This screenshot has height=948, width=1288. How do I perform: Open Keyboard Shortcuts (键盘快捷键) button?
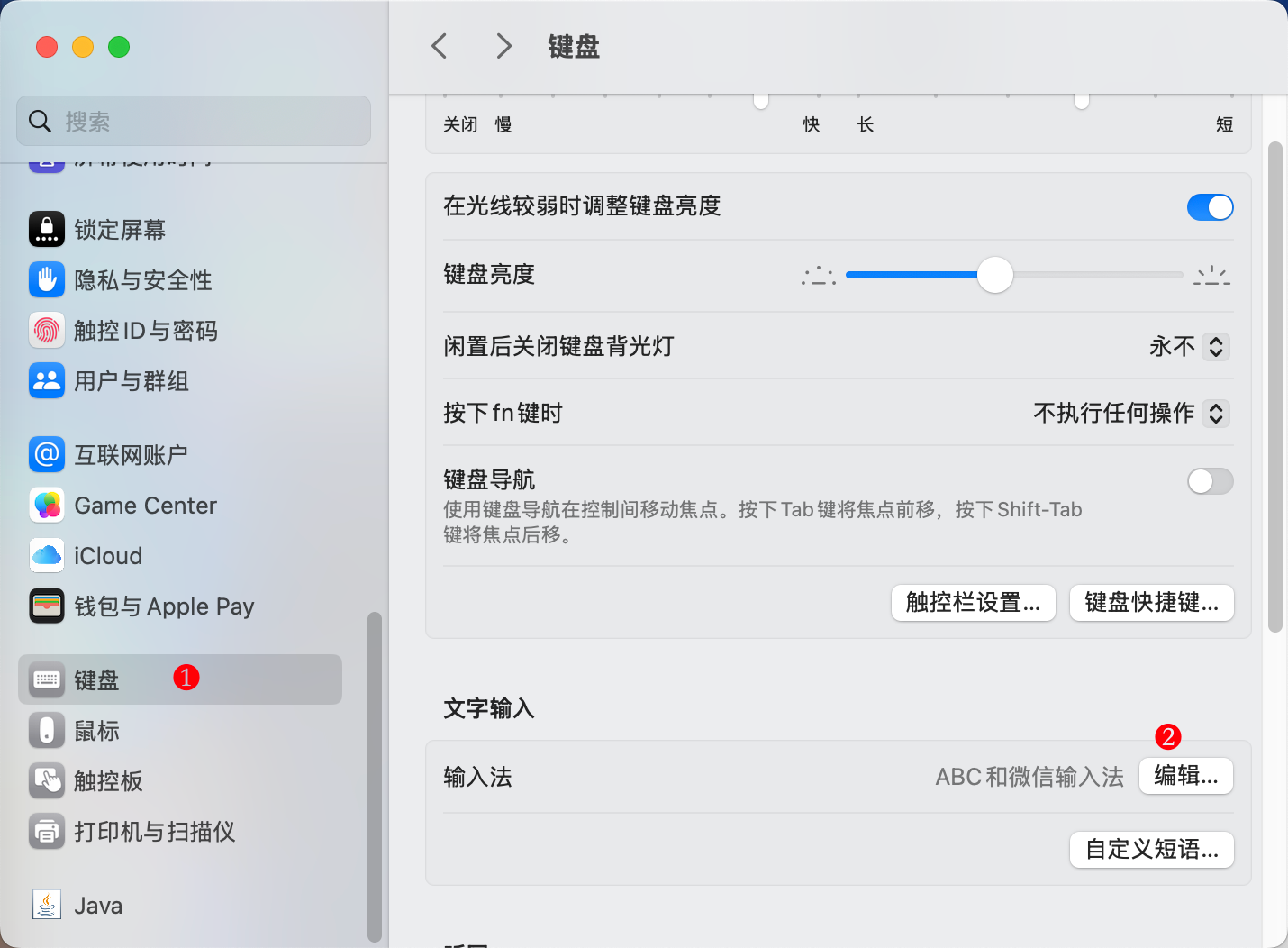coord(1151,603)
